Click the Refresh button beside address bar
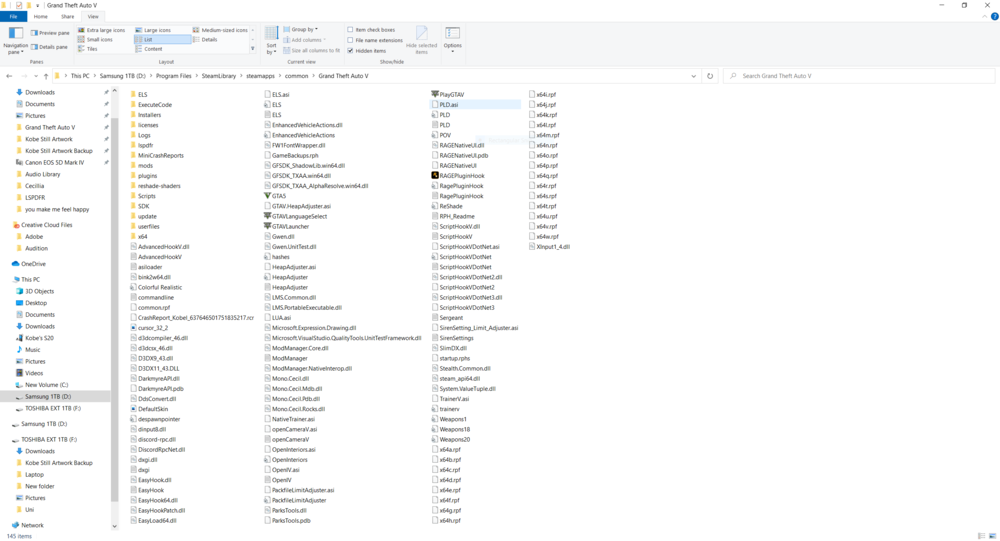Screen dimensions: 1000x541 click(x=710, y=76)
